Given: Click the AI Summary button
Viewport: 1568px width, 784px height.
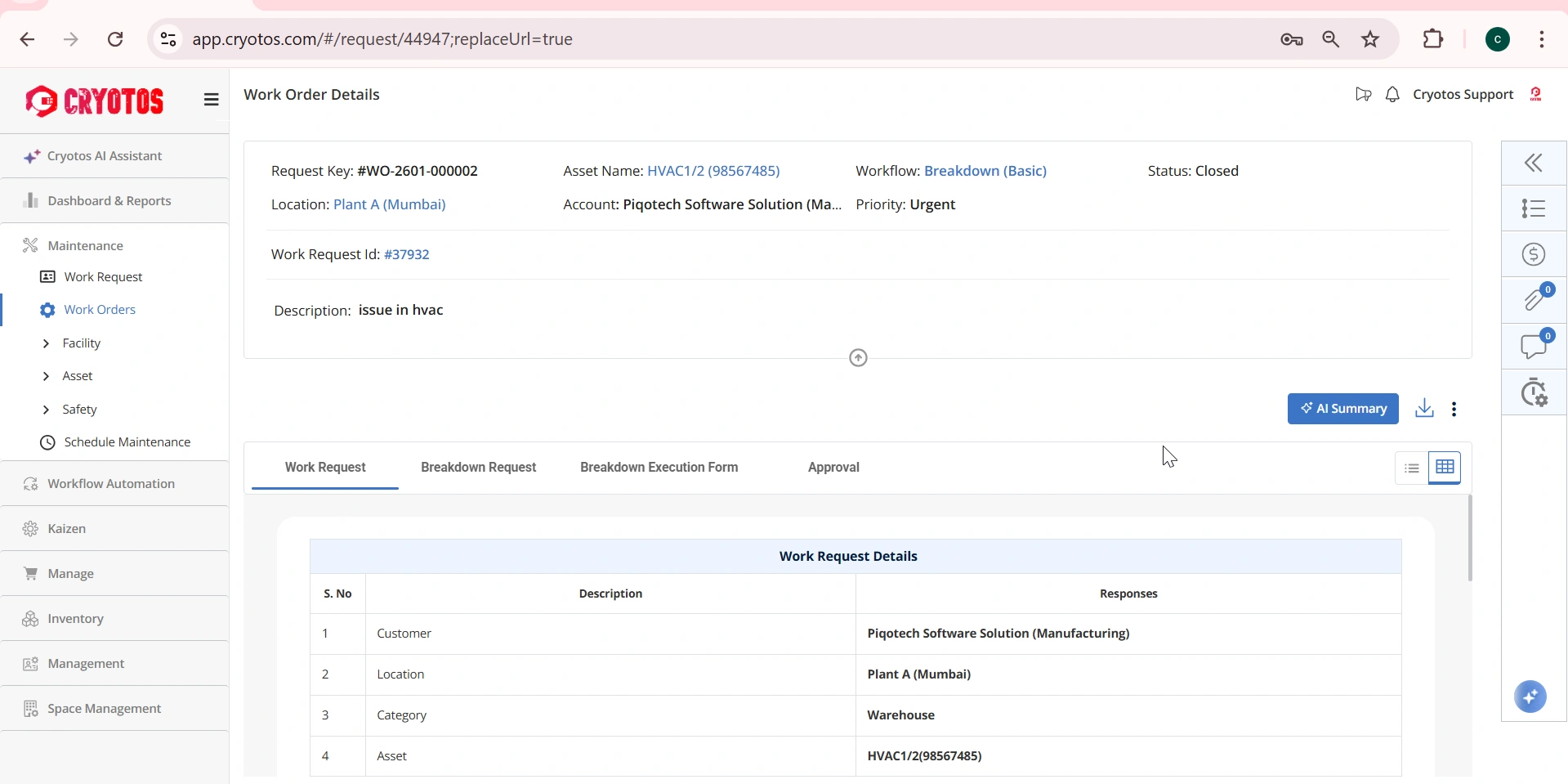Looking at the screenshot, I should (x=1342, y=409).
